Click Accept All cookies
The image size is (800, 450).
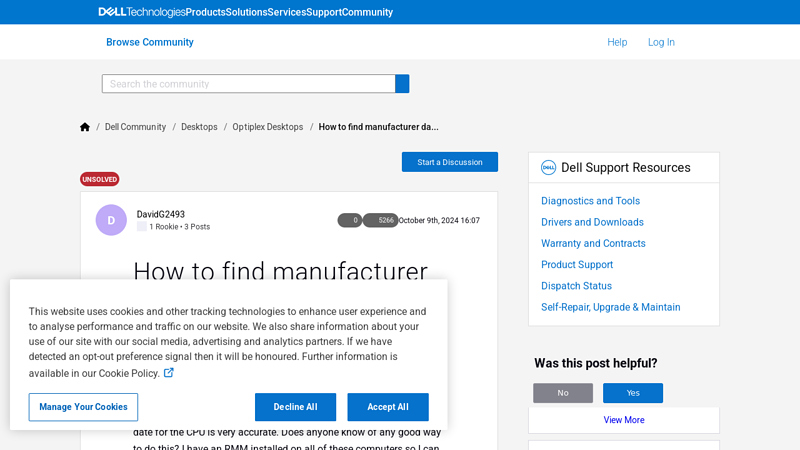click(388, 407)
